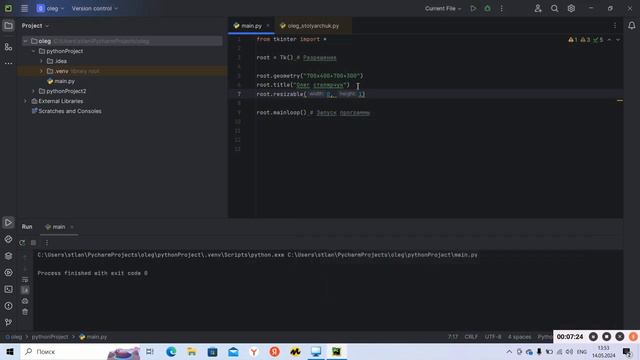Click oleg breadcrumb in navigation bar
The width and height of the screenshot is (640, 360).
13,337
